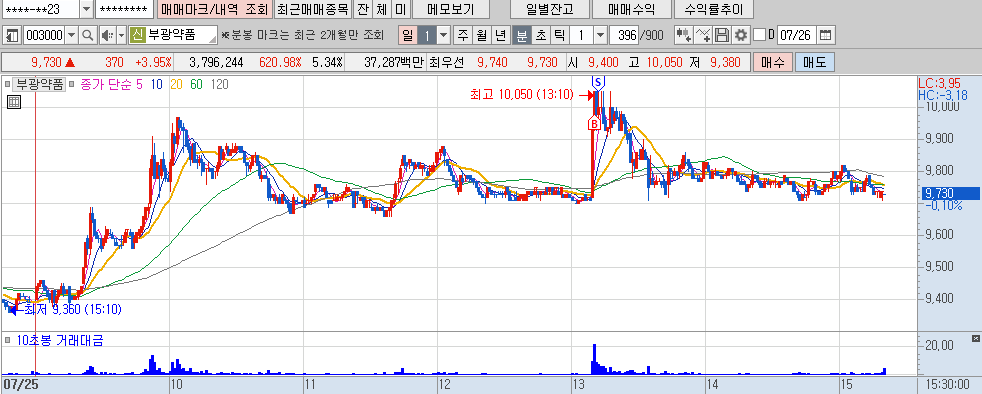Click the 일 interval value box showing 1
The height and width of the screenshot is (394, 982).
[427, 35]
